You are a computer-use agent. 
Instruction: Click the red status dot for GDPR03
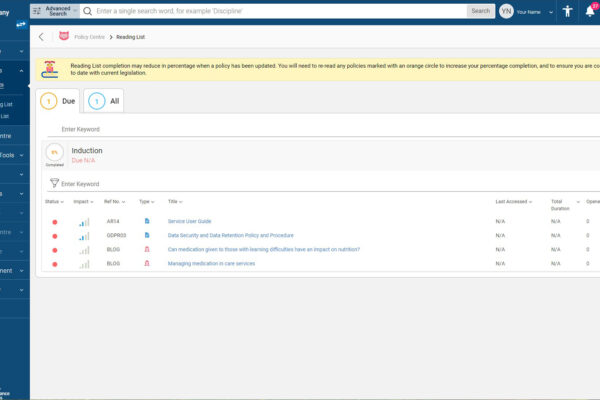pos(55,236)
